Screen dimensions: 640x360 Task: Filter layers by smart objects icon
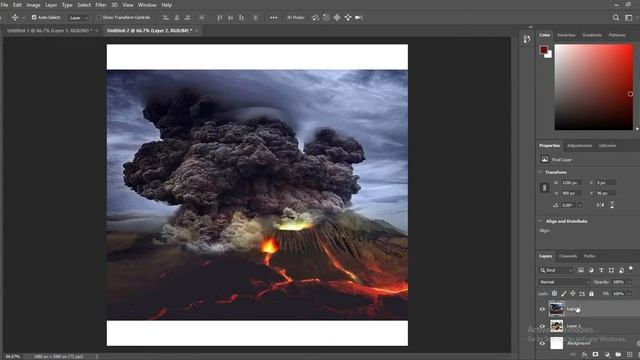621,270
